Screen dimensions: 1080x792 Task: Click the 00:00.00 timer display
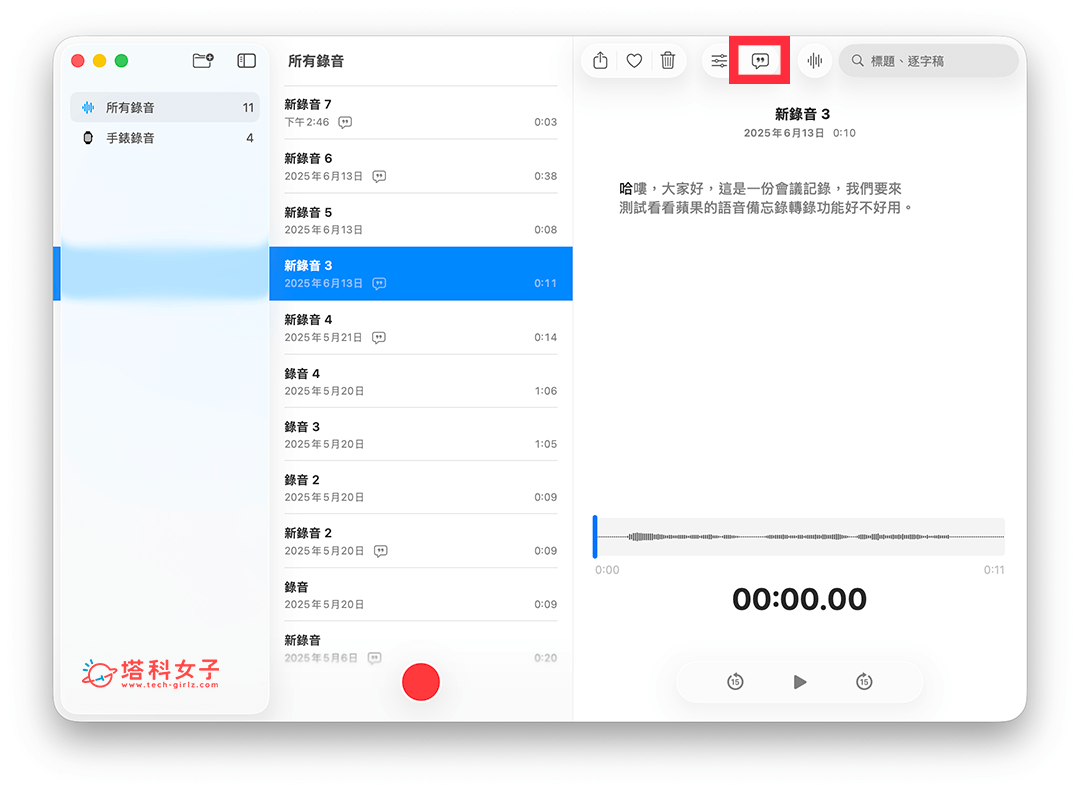(x=799, y=598)
